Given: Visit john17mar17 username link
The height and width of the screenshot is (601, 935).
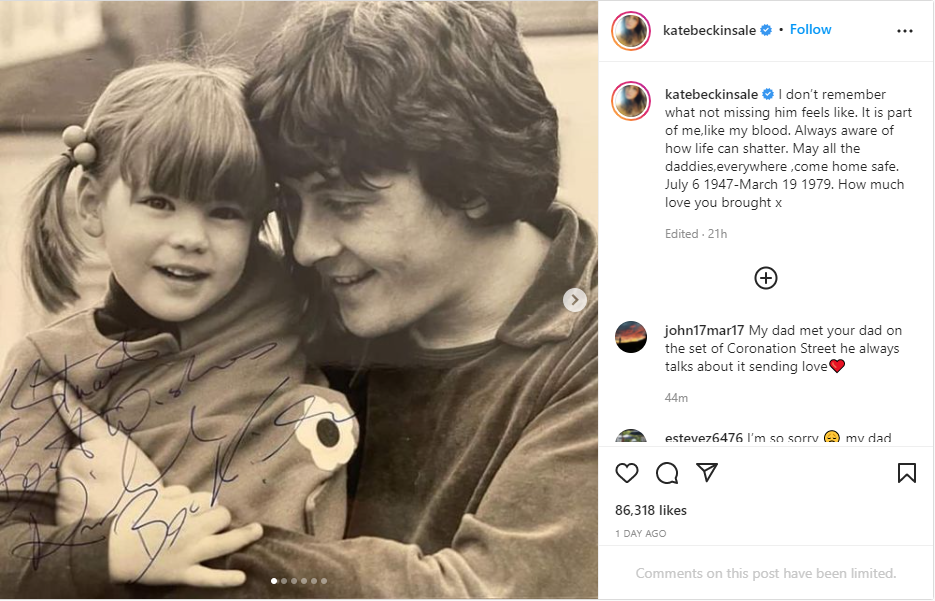Looking at the screenshot, I should tap(704, 331).
